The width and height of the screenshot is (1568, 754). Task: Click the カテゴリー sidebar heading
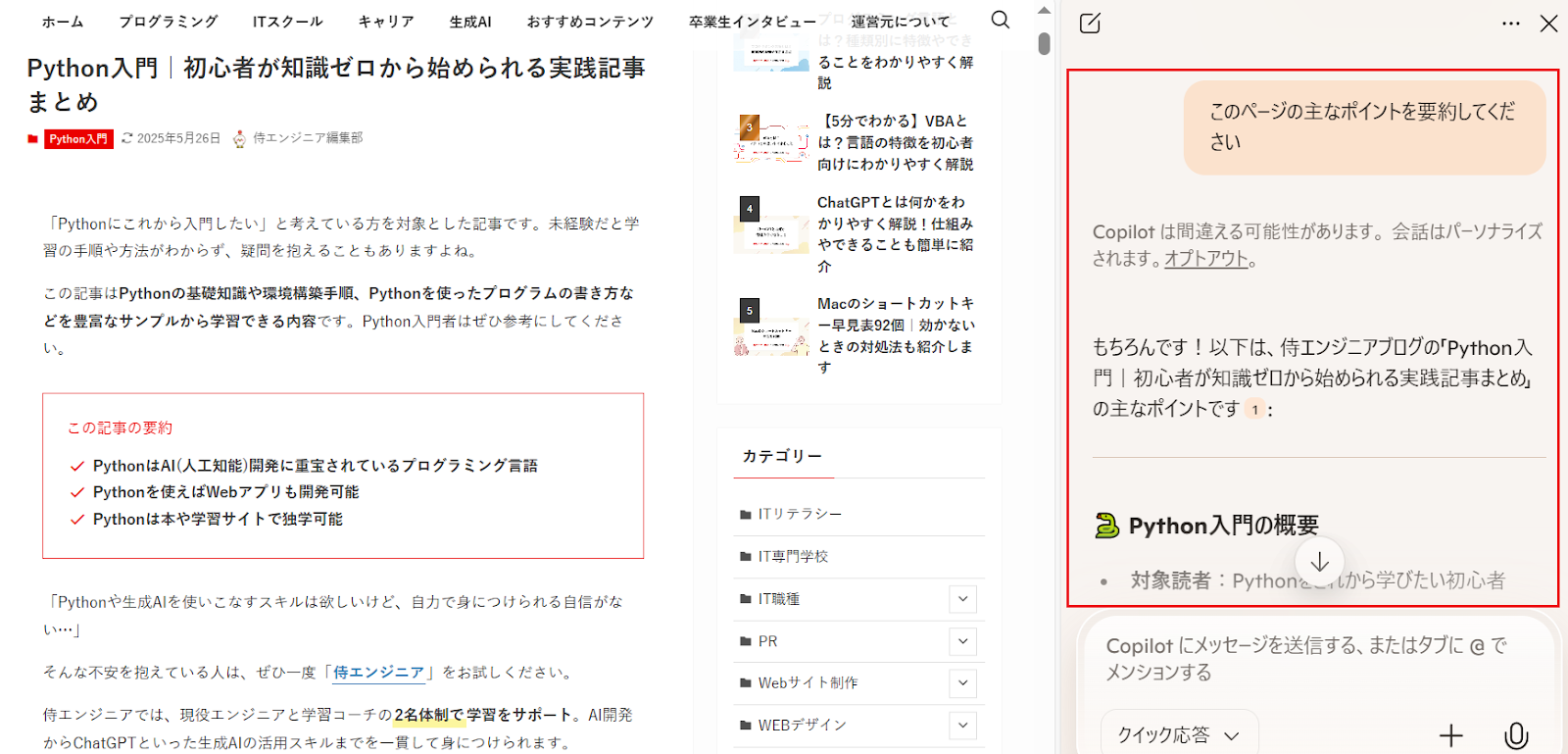coord(782,456)
